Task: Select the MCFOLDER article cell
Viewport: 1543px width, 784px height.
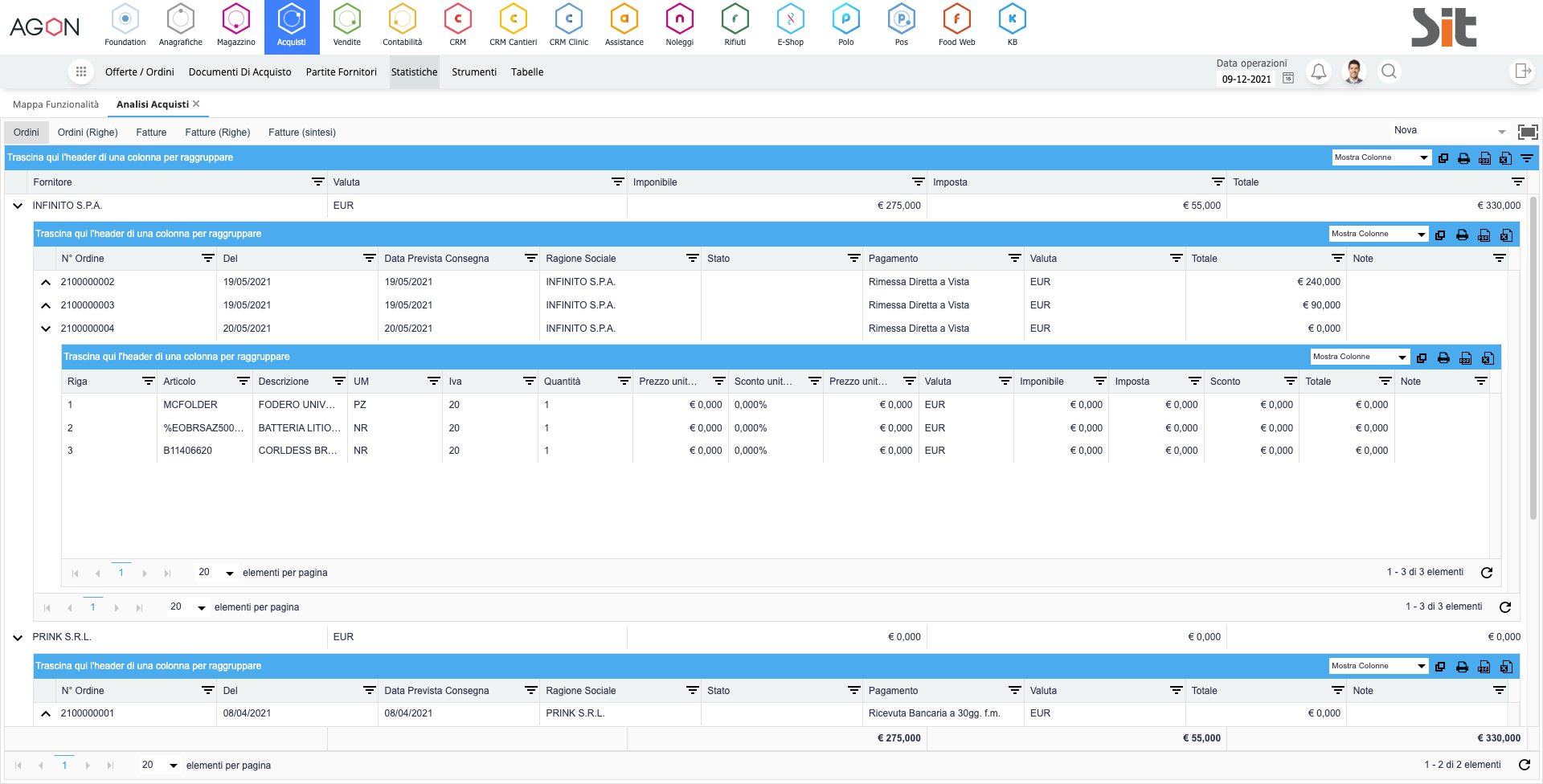Action: (x=204, y=405)
